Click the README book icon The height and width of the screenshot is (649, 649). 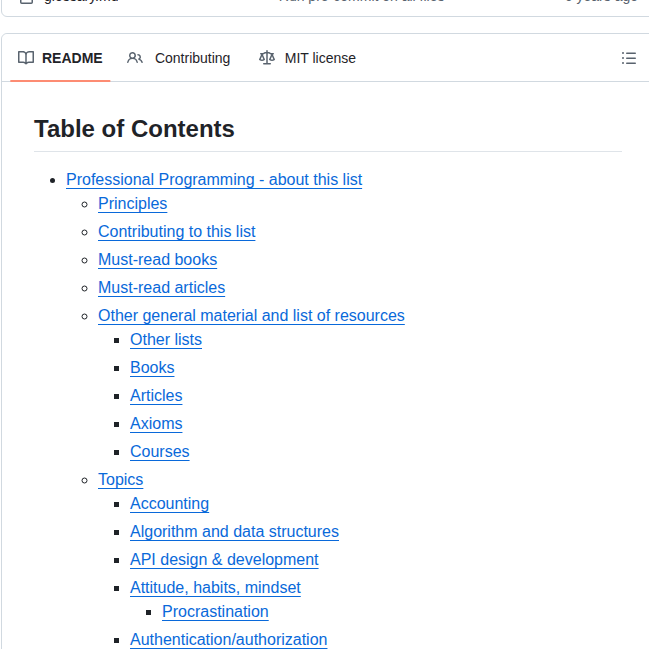tap(26, 58)
